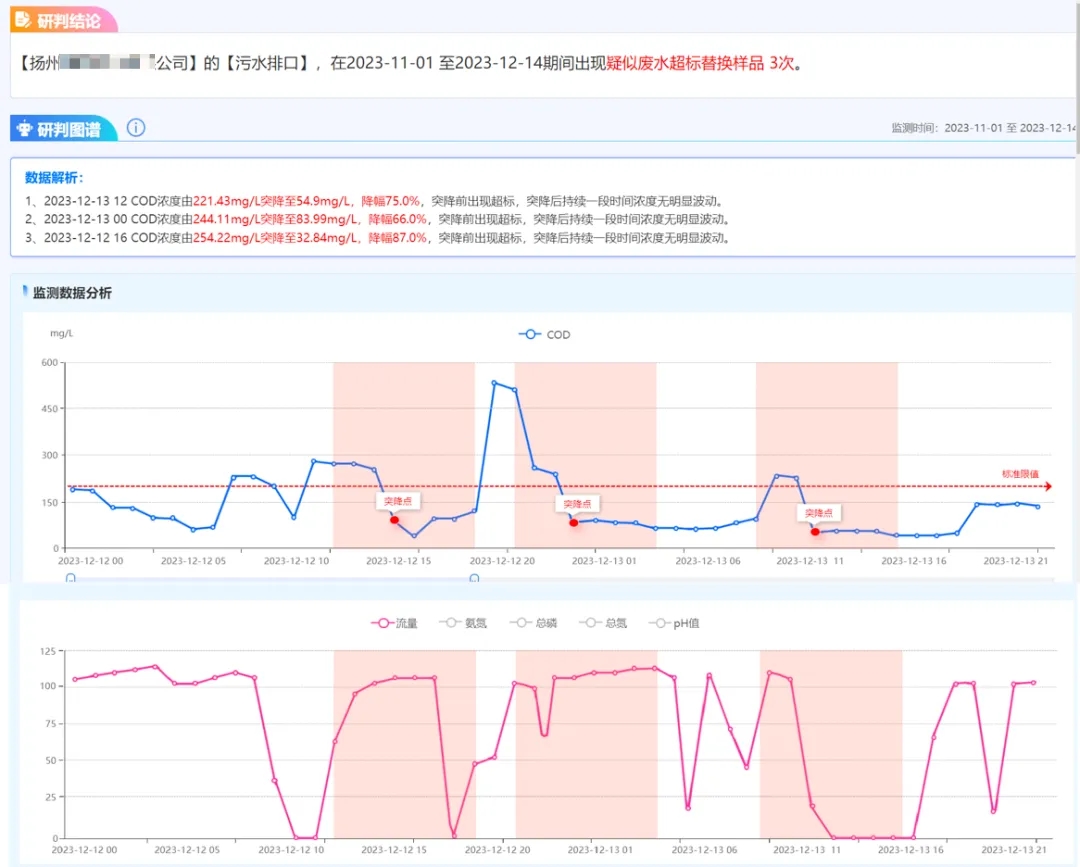Click the 监测数据分析 section title
Screen dimensions: 1080x867
pos(72,293)
